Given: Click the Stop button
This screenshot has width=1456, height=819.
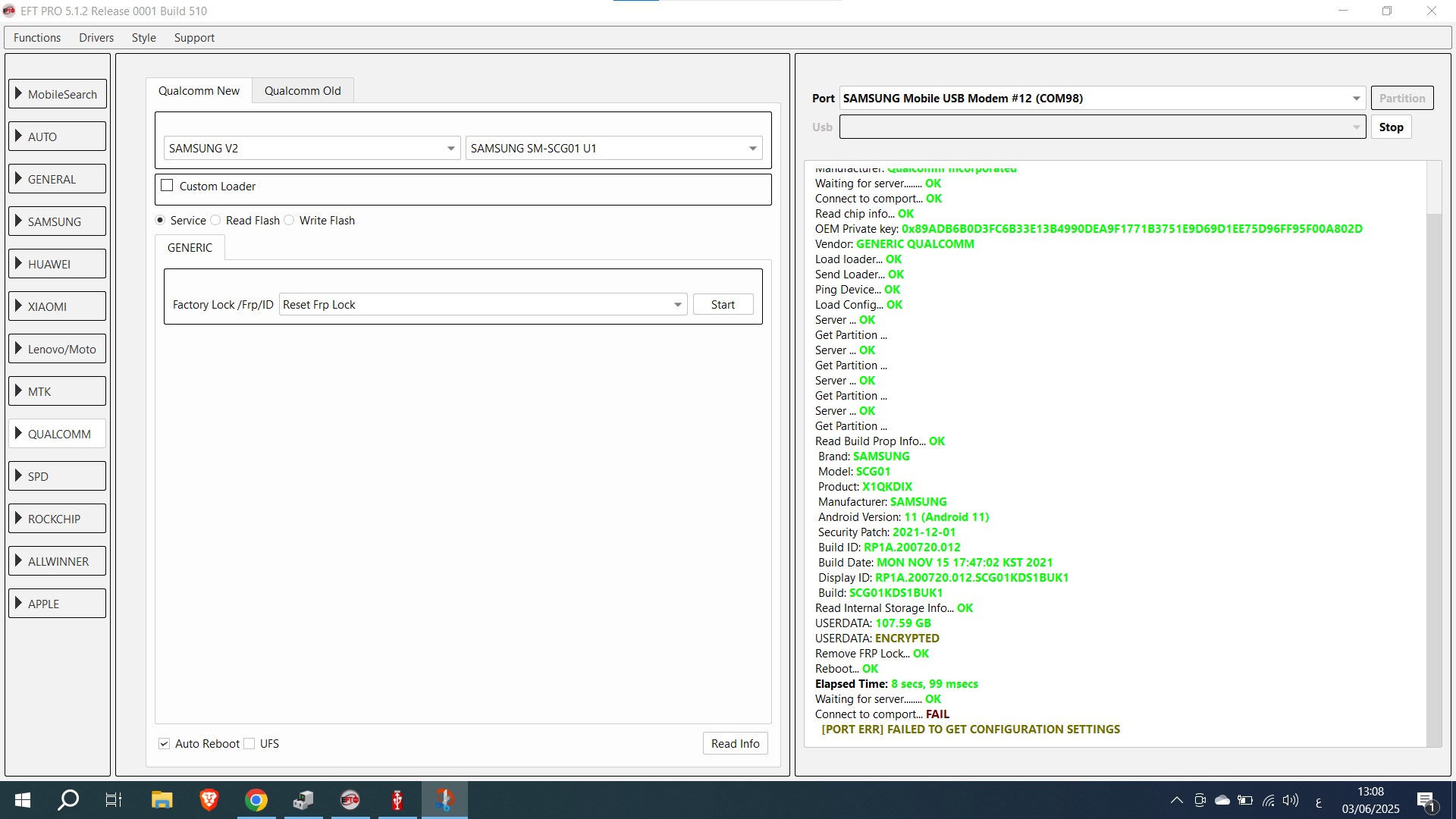Looking at the screenshot, I should 1391,127.
